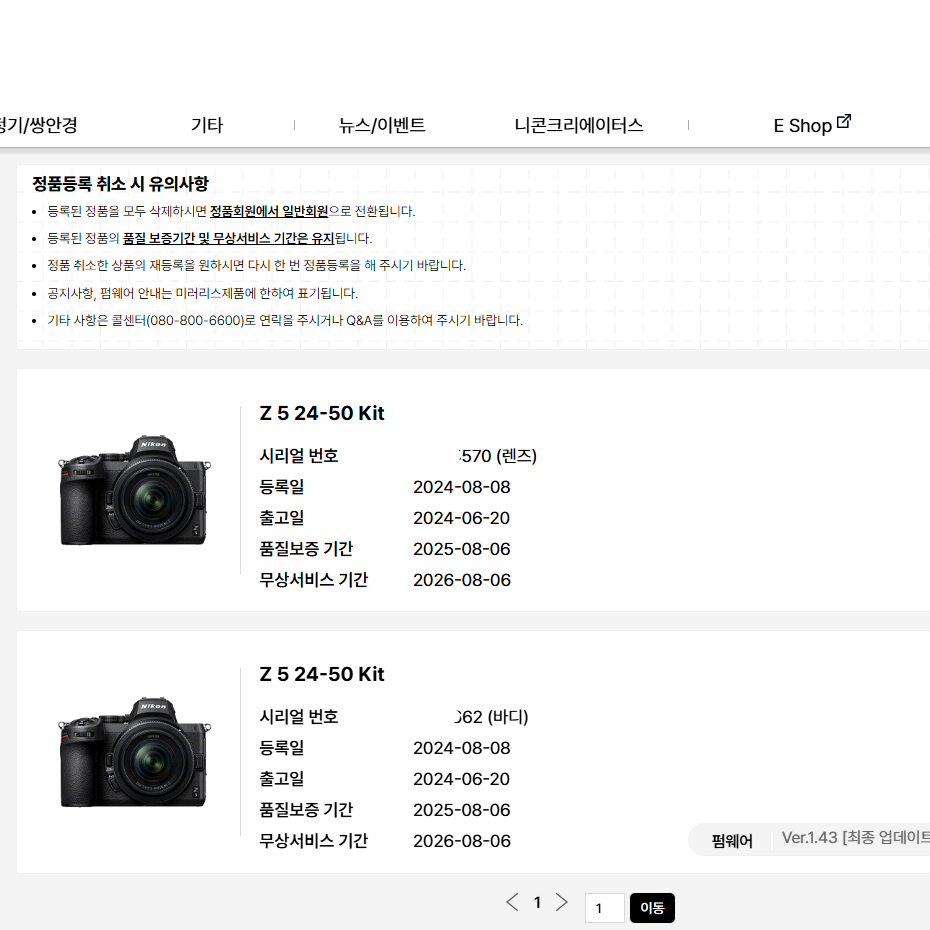930x930 pixels.
Task: Click the body (바디) product camera thumbnail
Action: (x=135, y=751)
